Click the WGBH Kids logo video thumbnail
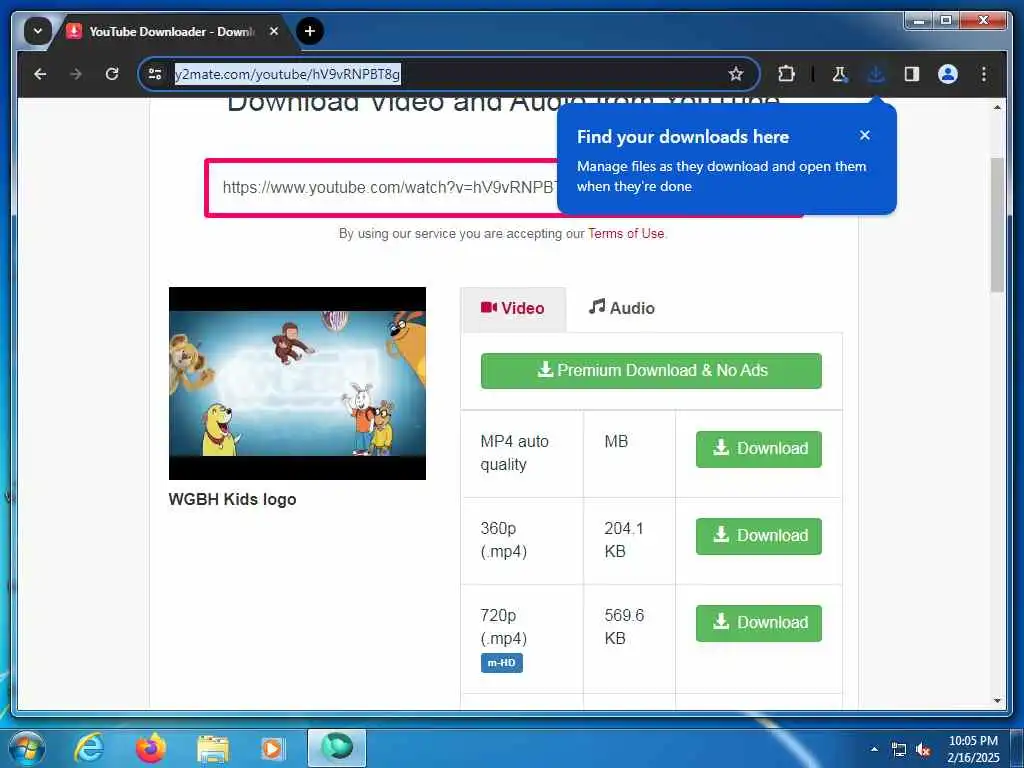This screenshot has height=768, width=1024. point(297,383)
